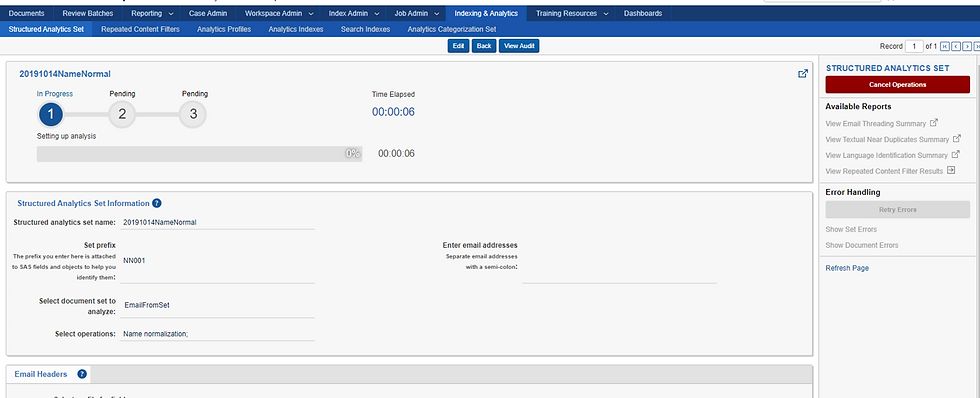
Task: Open View Email Threading Summary link
Action: (x=876, y=124)
